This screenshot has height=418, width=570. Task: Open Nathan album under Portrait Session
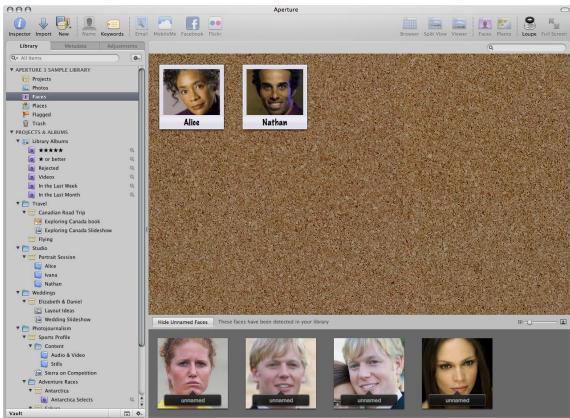[53, 284]
